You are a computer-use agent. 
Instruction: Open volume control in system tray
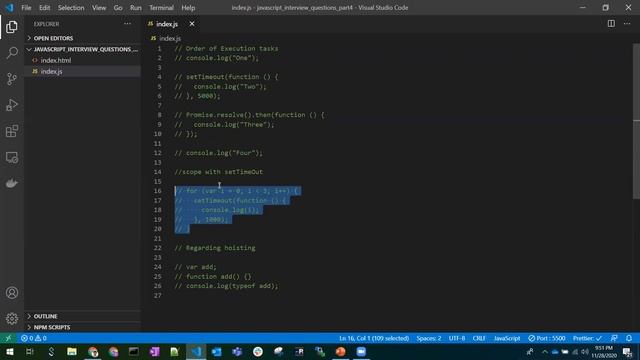(584, 352)
